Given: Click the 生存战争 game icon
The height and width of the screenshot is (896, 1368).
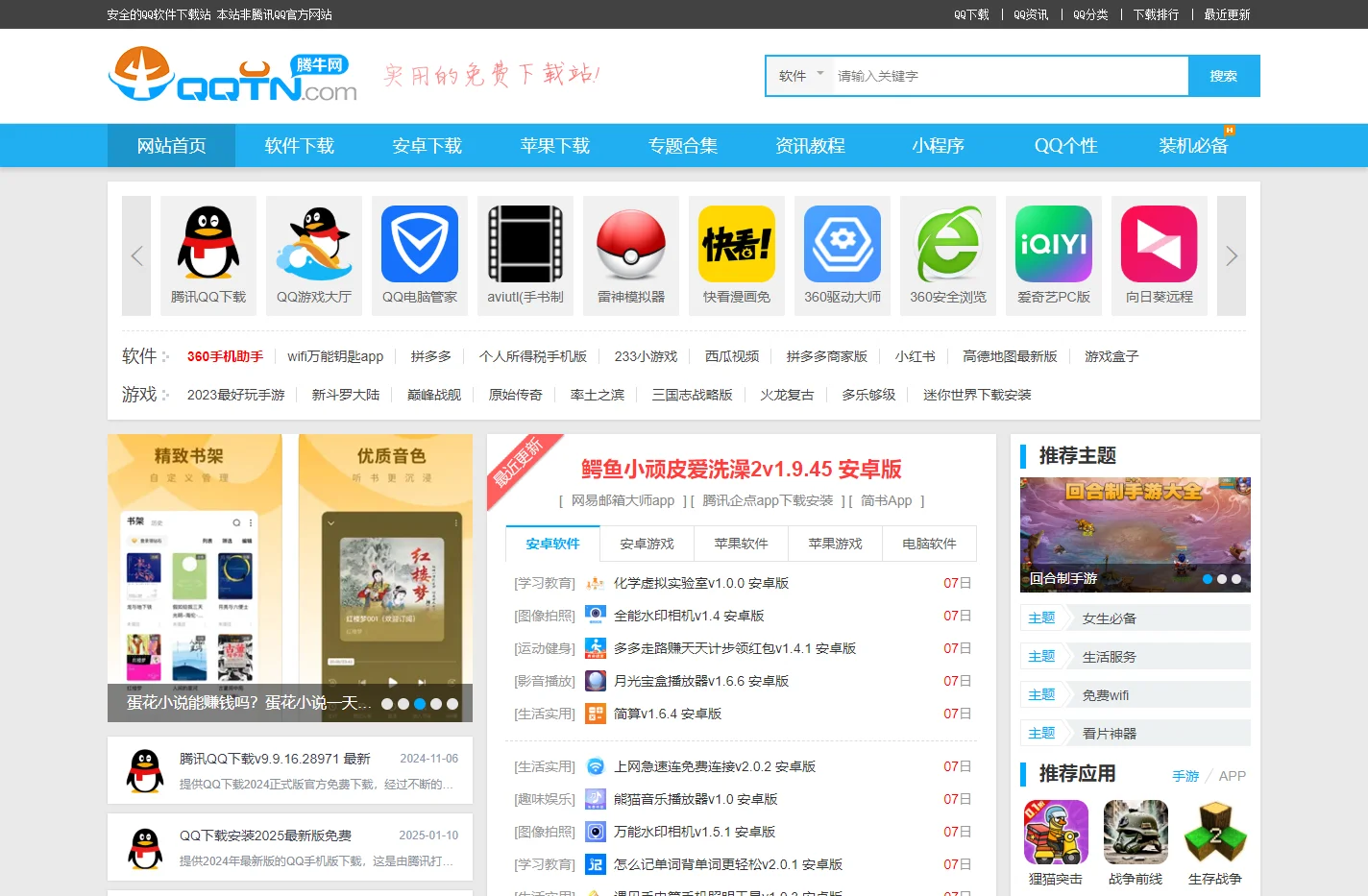Looking at the screenshot, I should (1215, 833).
